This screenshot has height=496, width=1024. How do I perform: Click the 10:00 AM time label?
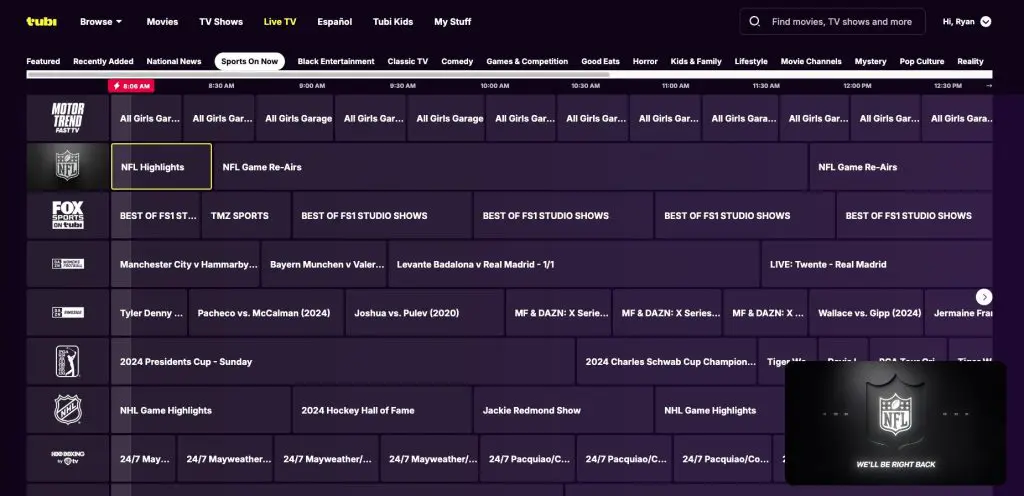494,85
